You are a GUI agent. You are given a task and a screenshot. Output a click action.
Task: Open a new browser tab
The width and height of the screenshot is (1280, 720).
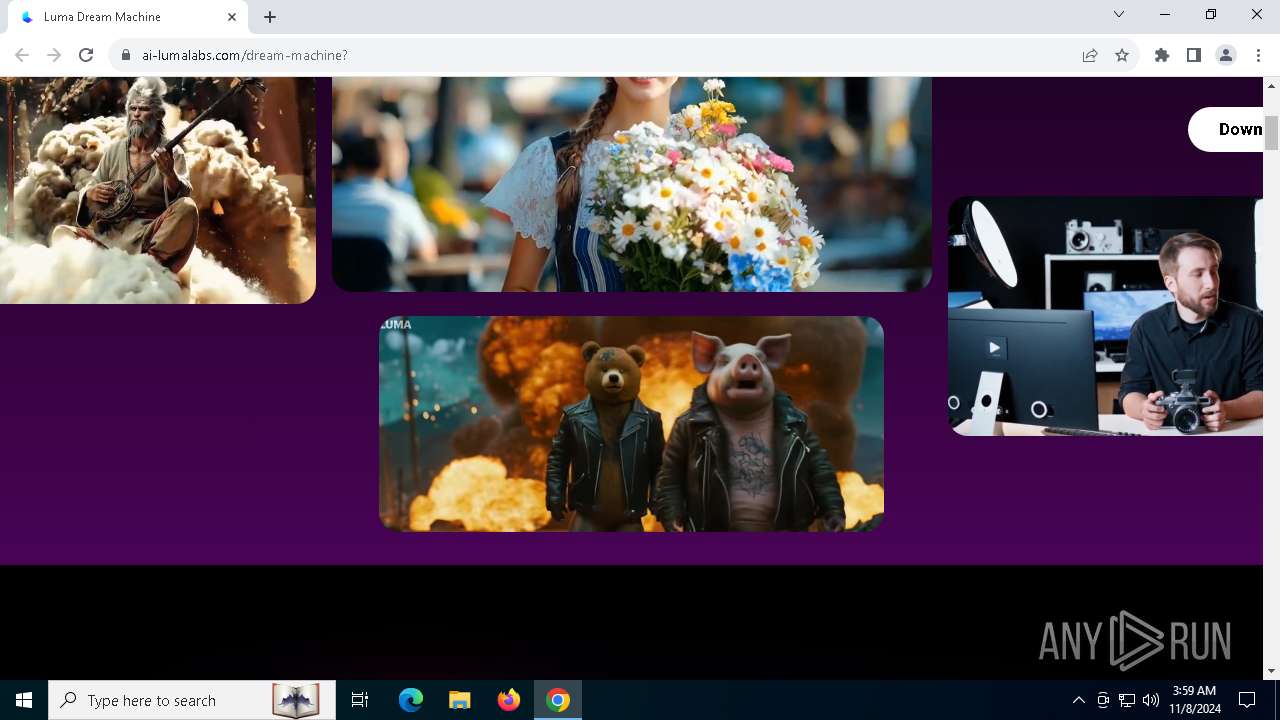pyautogui.click(x=270, y=17)
